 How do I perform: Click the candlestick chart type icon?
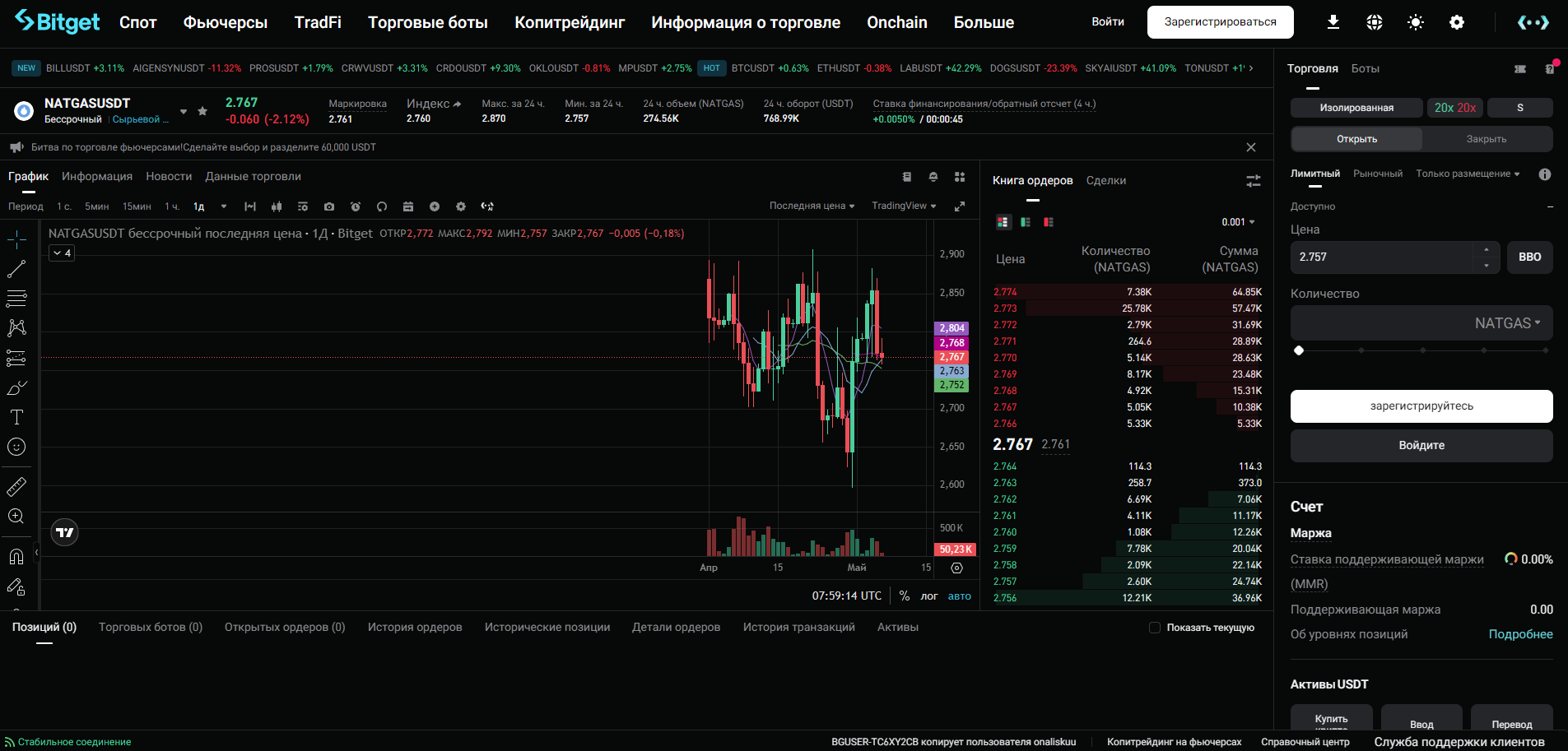pos(277,206)
